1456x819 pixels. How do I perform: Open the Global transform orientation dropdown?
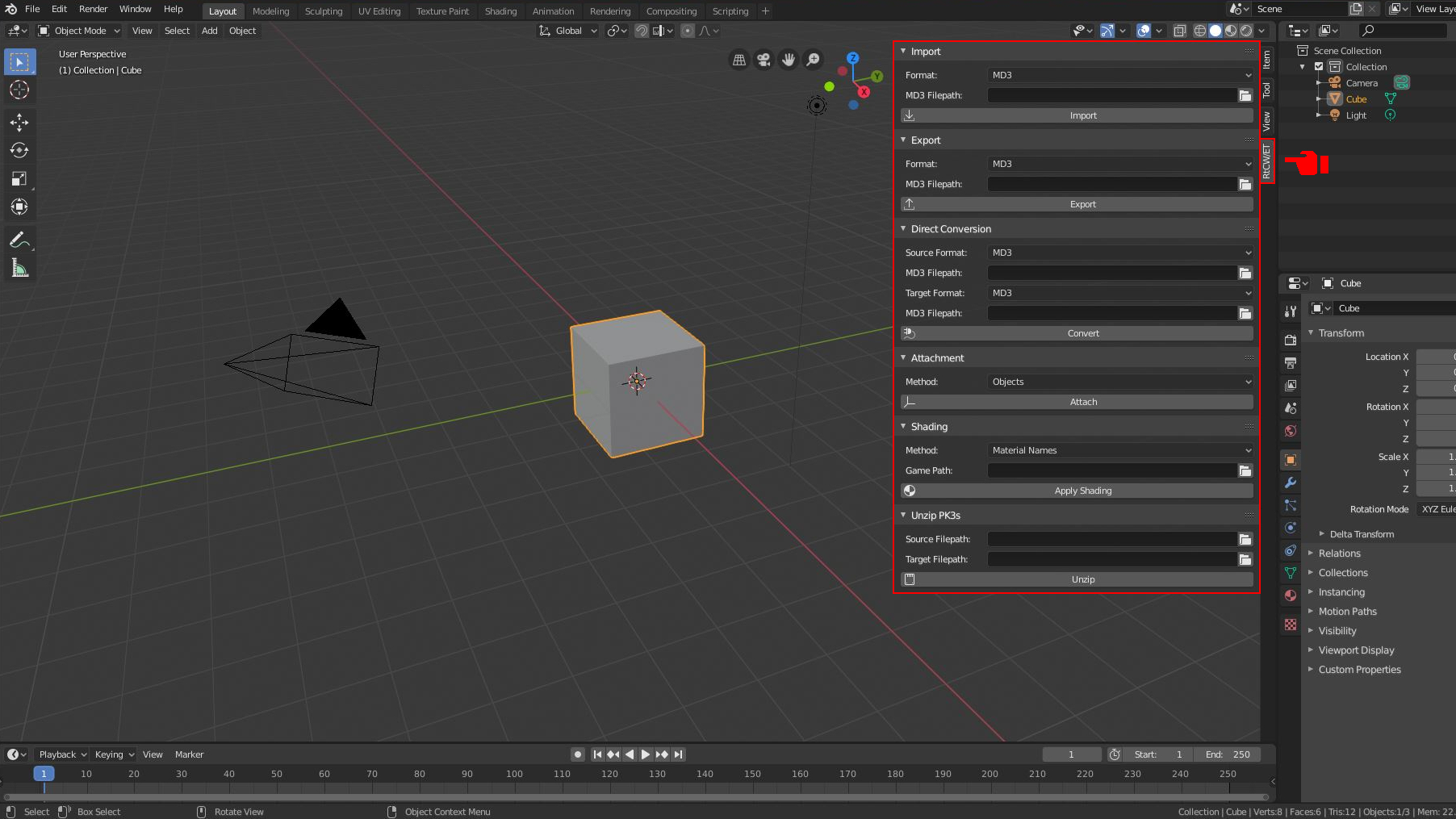[x=568, y=31]
